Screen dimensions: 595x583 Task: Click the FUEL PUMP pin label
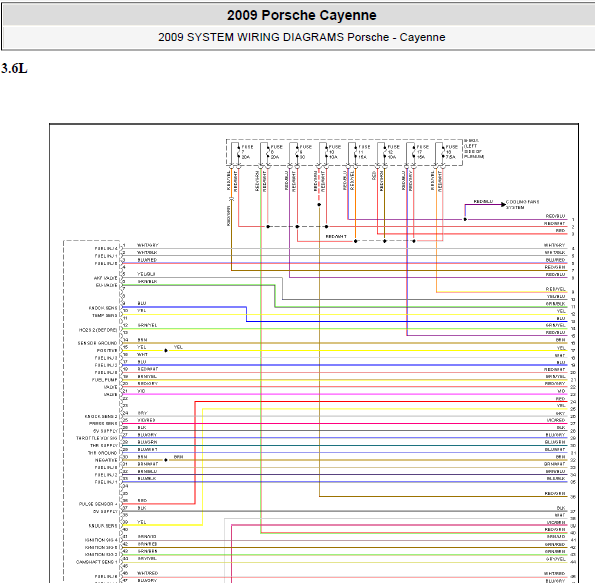(104, 380)
